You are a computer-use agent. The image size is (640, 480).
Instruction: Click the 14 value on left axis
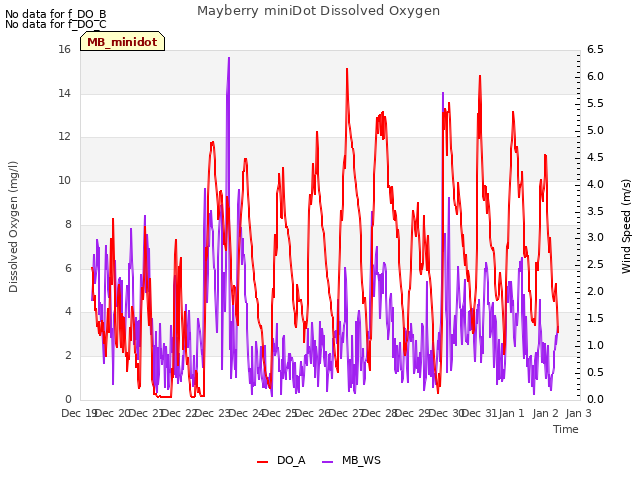coord(64,93)
